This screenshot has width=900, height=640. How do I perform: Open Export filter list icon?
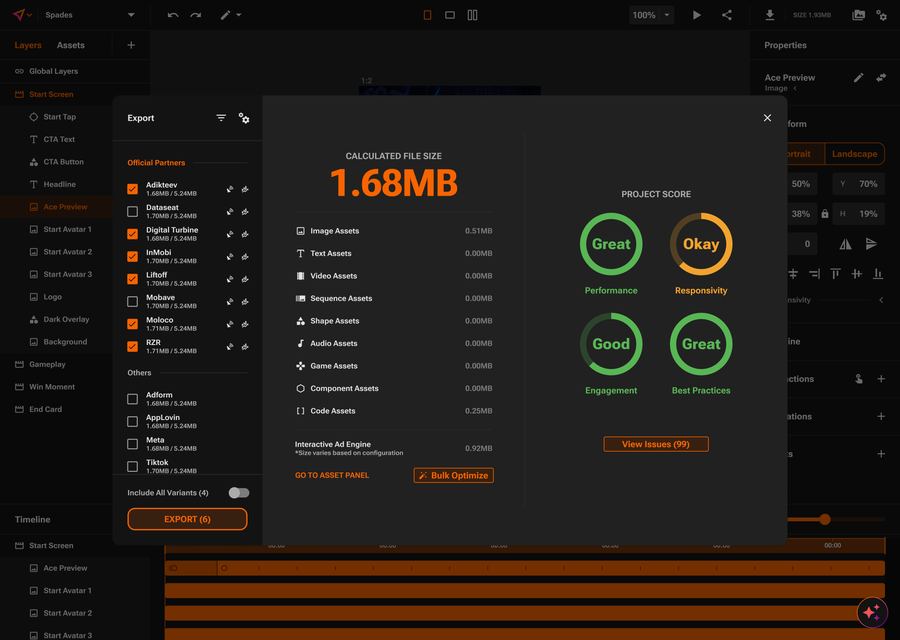point(221,118)
